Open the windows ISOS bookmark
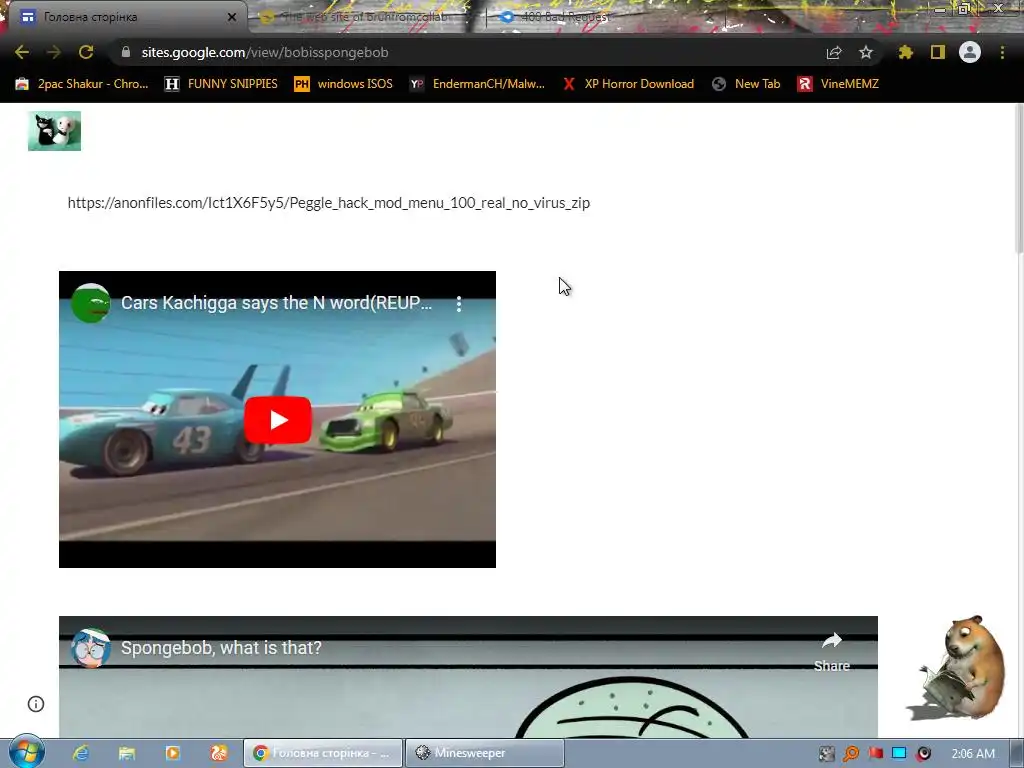The image size is (1024, 768). click(x=344, y=84)
